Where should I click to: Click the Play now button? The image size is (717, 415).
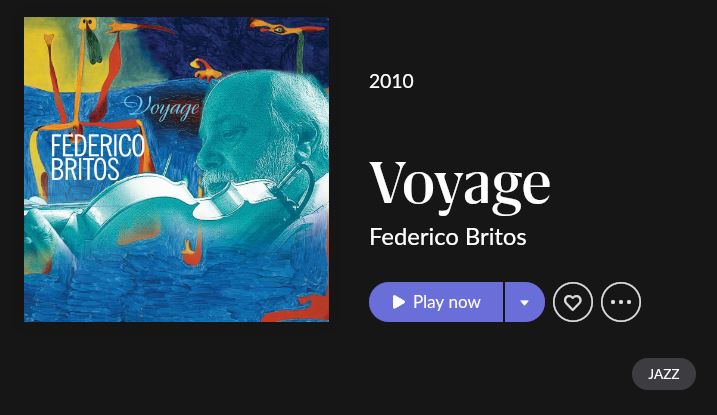pos(436,302)
